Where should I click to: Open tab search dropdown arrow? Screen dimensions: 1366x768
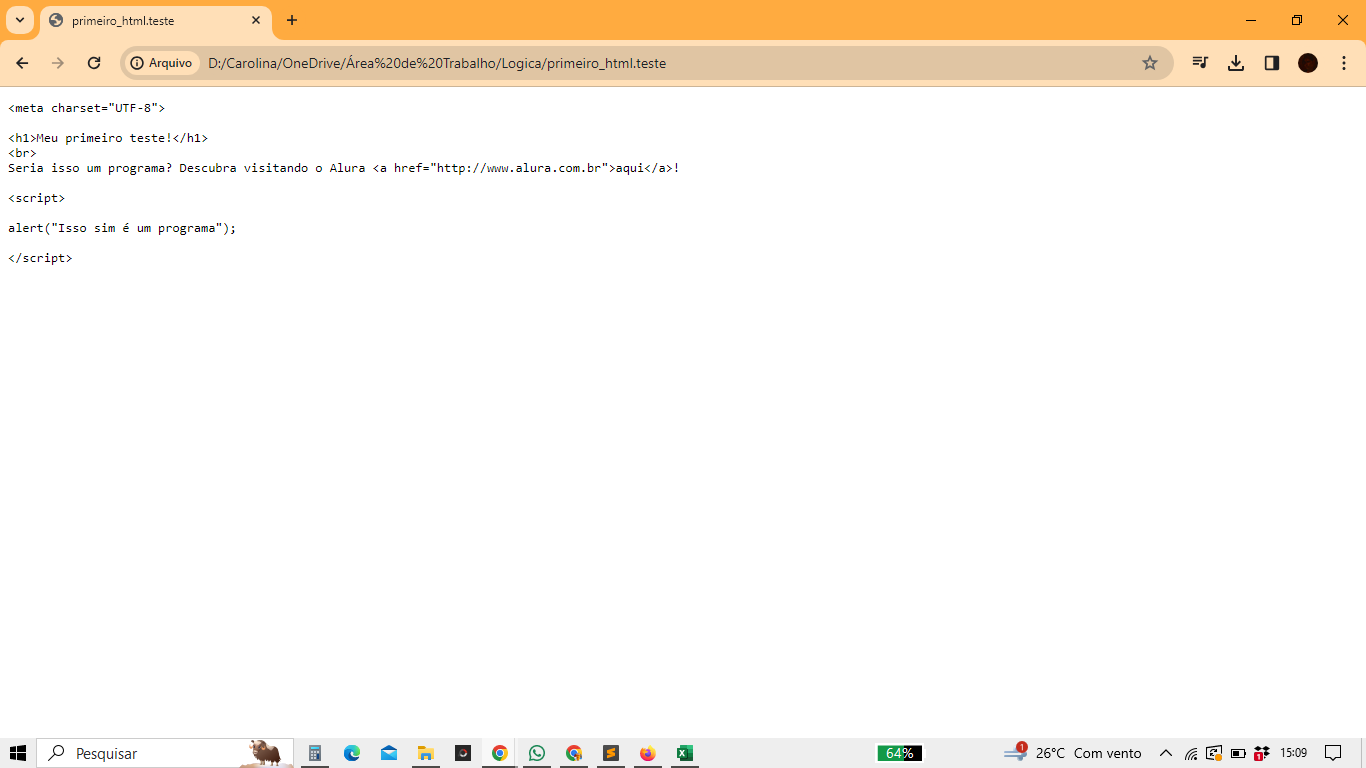tap(19, 20)
